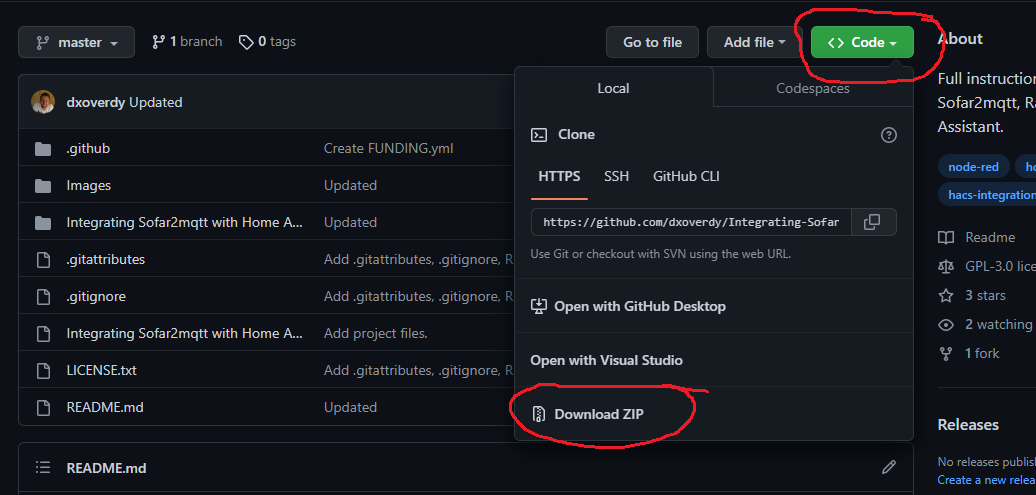1036x495 pixels.
Task: Select the HTTPS clone tab
Action: point(559,176)
